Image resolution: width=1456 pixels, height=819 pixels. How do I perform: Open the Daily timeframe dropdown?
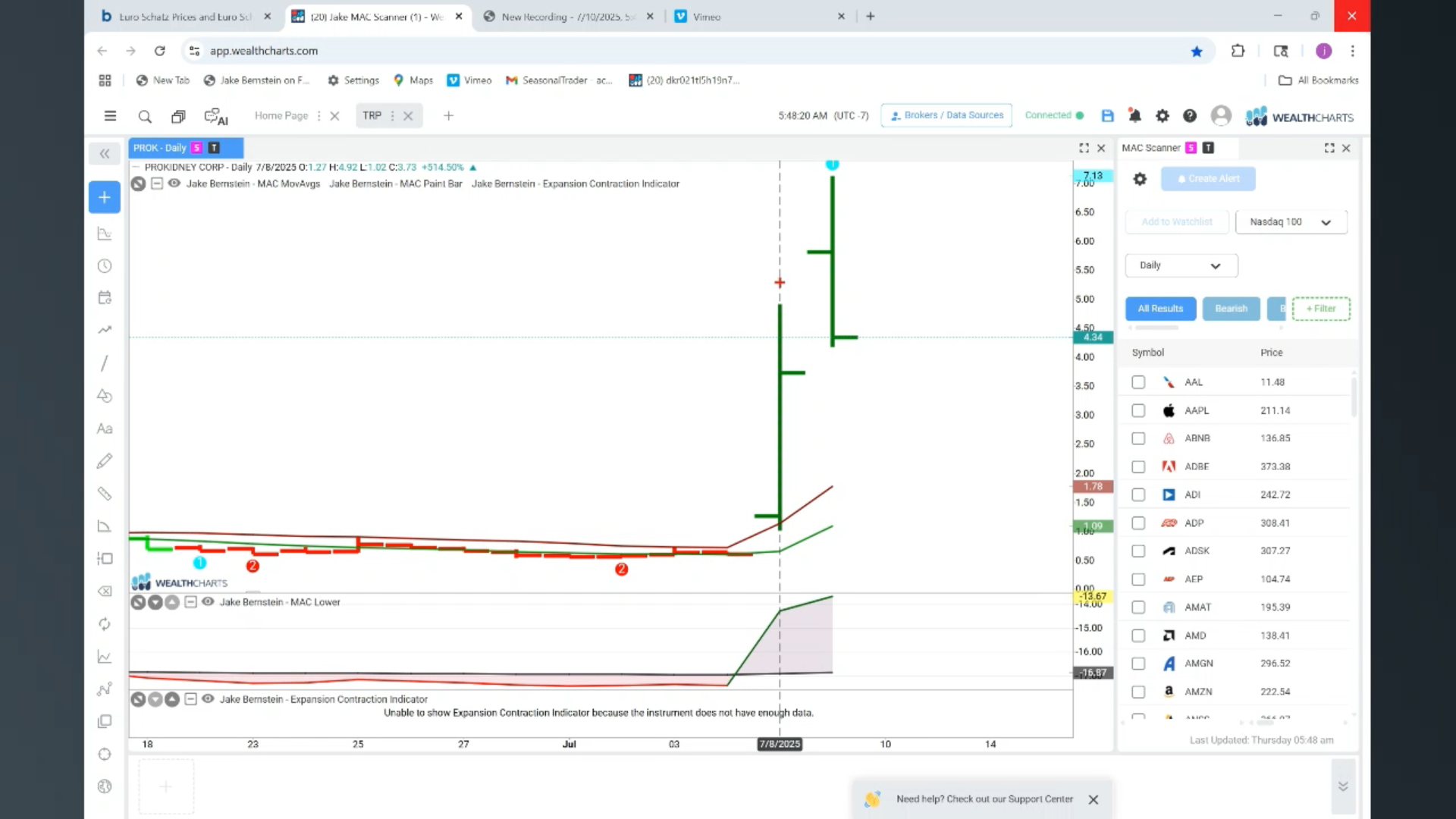[1181, 265]
